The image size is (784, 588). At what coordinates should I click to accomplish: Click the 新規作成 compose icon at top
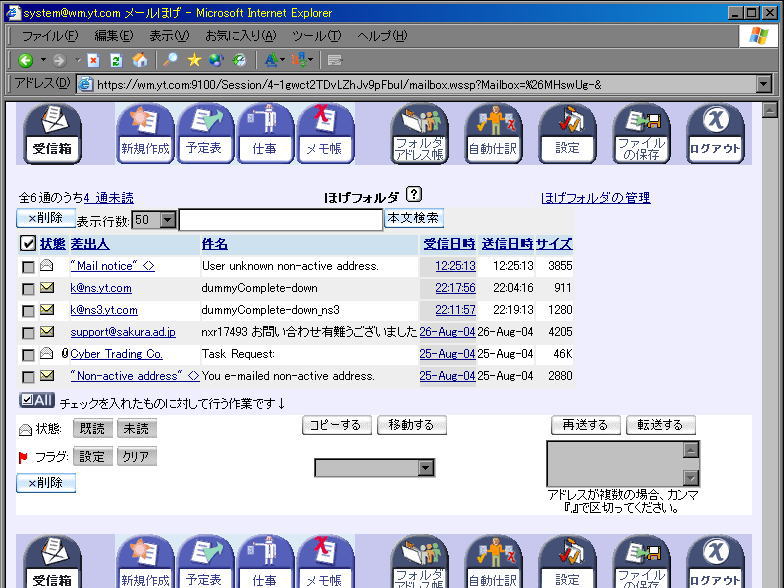click(145, 134)
